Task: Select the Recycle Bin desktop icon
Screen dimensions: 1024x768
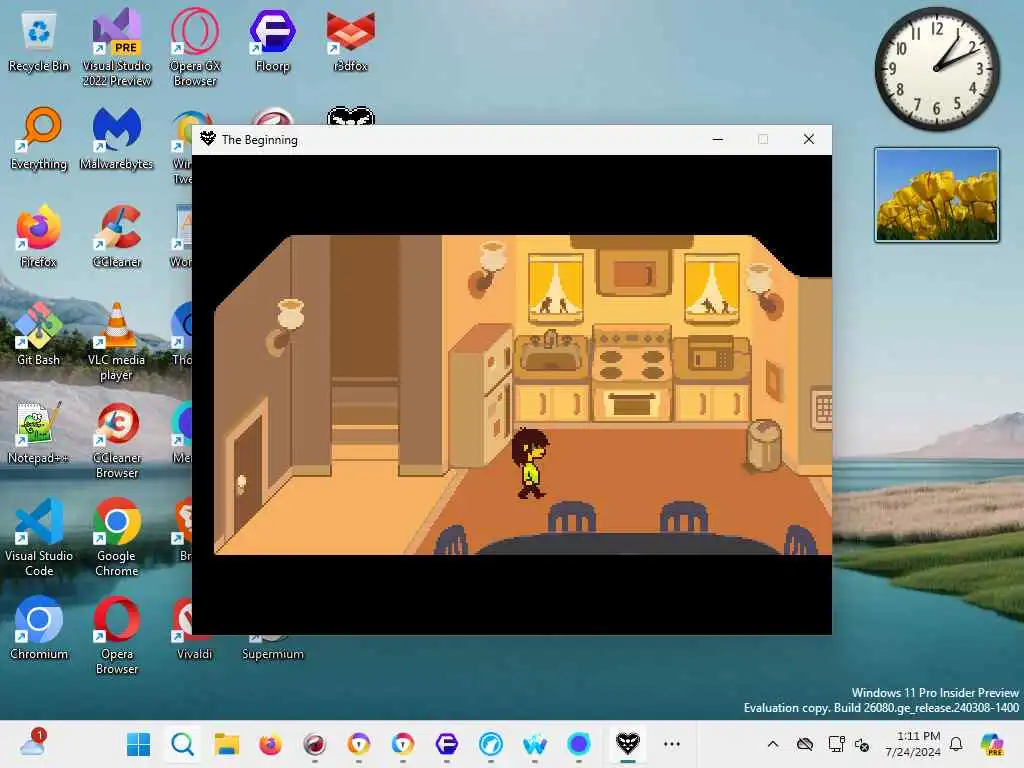Action: pos(39,41)
